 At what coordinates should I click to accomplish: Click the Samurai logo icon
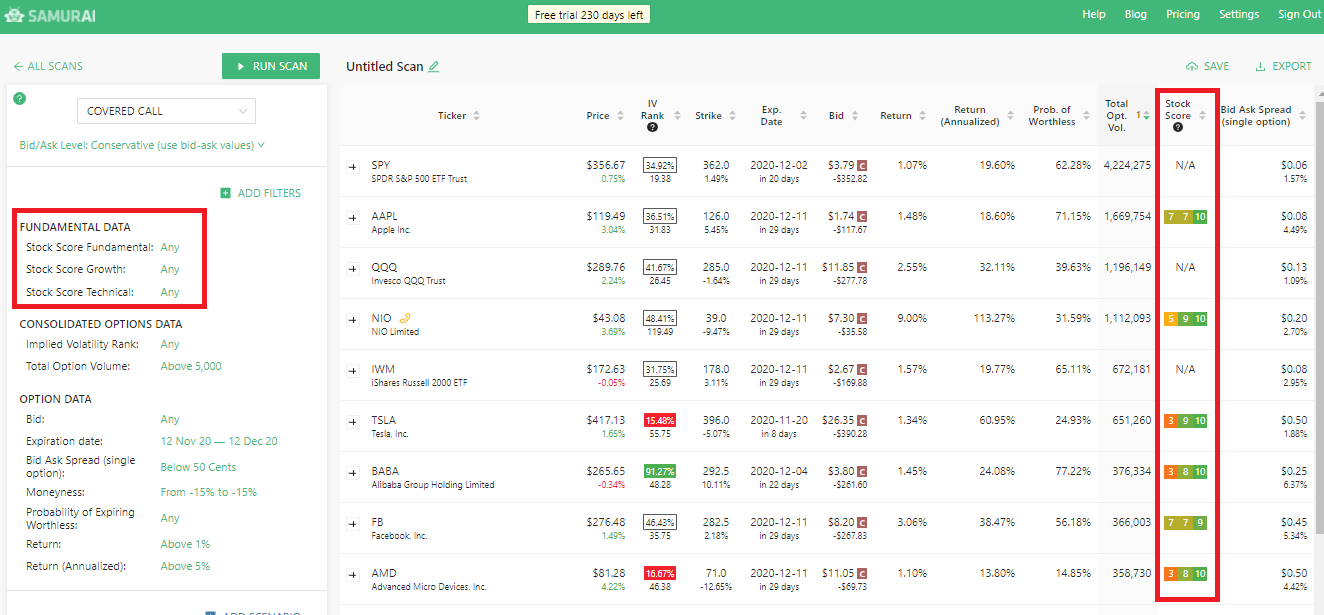coord(17,16)
